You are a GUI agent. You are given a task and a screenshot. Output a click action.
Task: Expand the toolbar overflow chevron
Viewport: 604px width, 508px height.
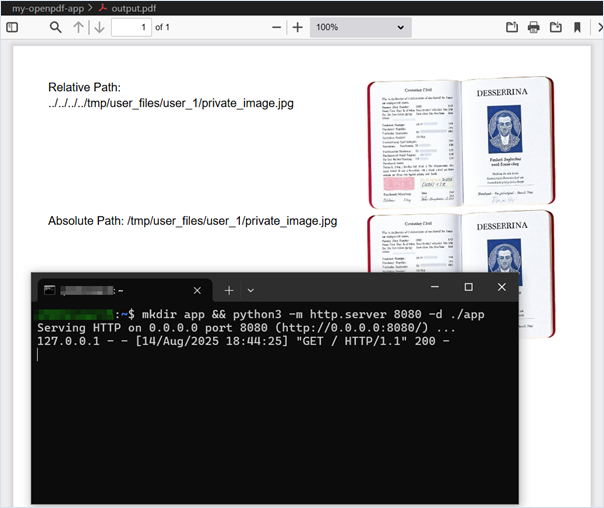tap(598, 27)
